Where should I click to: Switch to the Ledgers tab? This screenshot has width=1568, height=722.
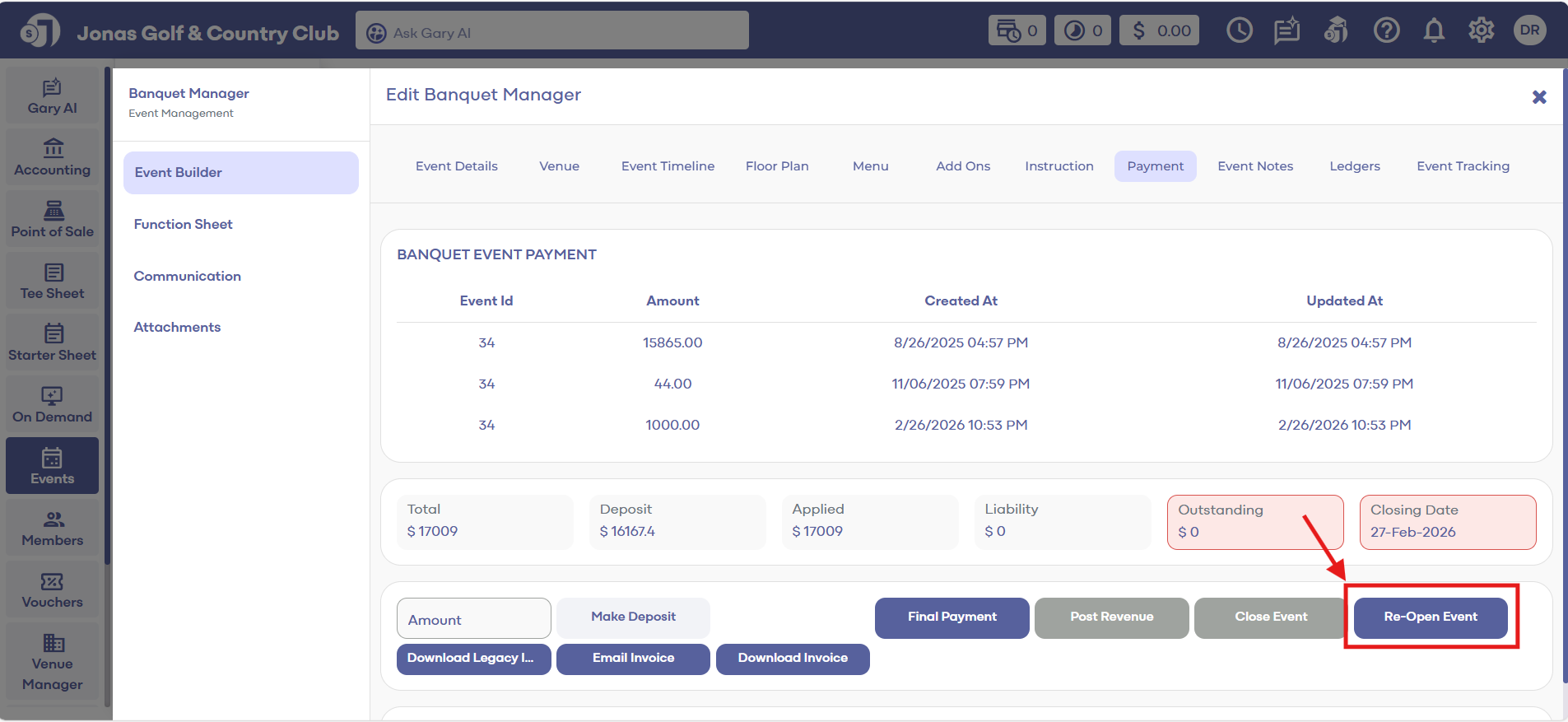click(1354, 166)
